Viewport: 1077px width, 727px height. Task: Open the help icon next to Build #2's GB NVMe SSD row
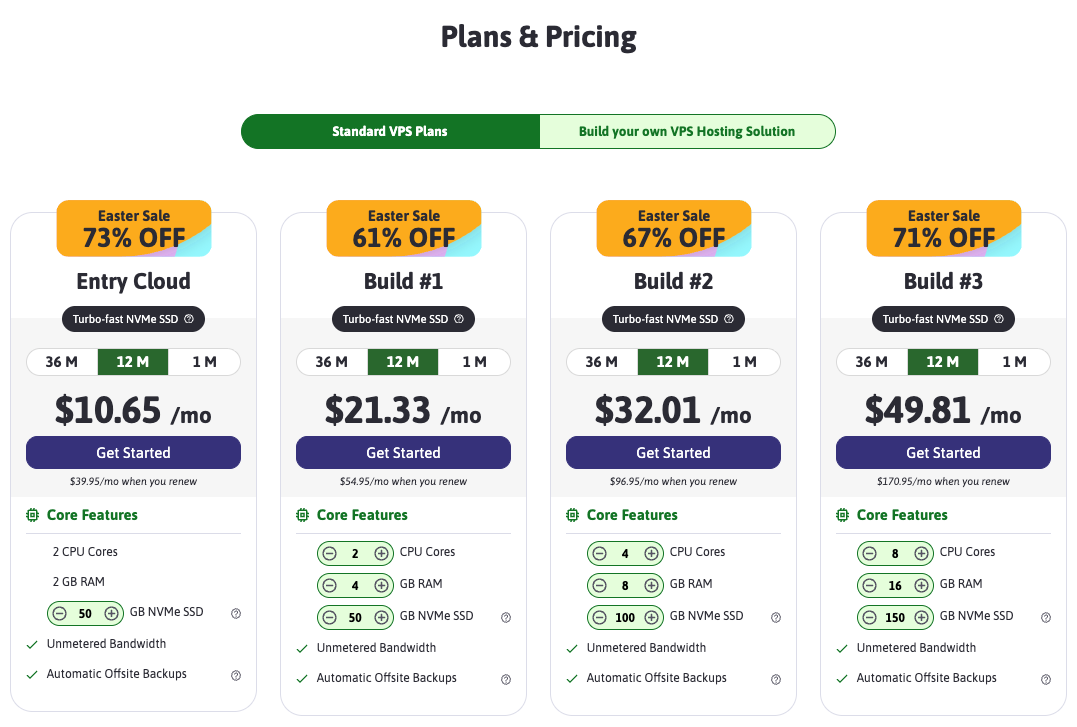click(775, 617)
